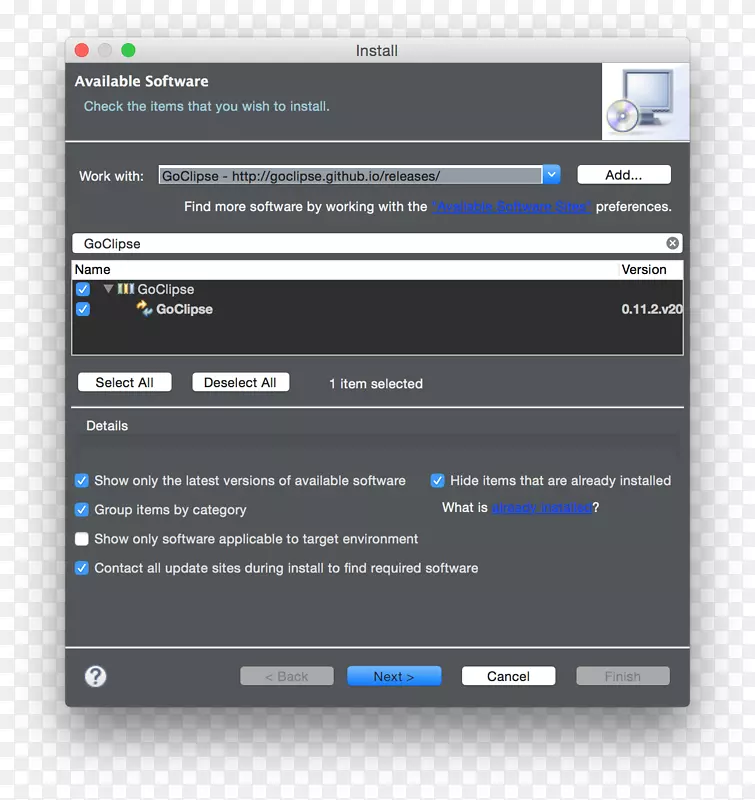755x800 pixels.
Task: Open the already installed link
Action: pos(541,508)
